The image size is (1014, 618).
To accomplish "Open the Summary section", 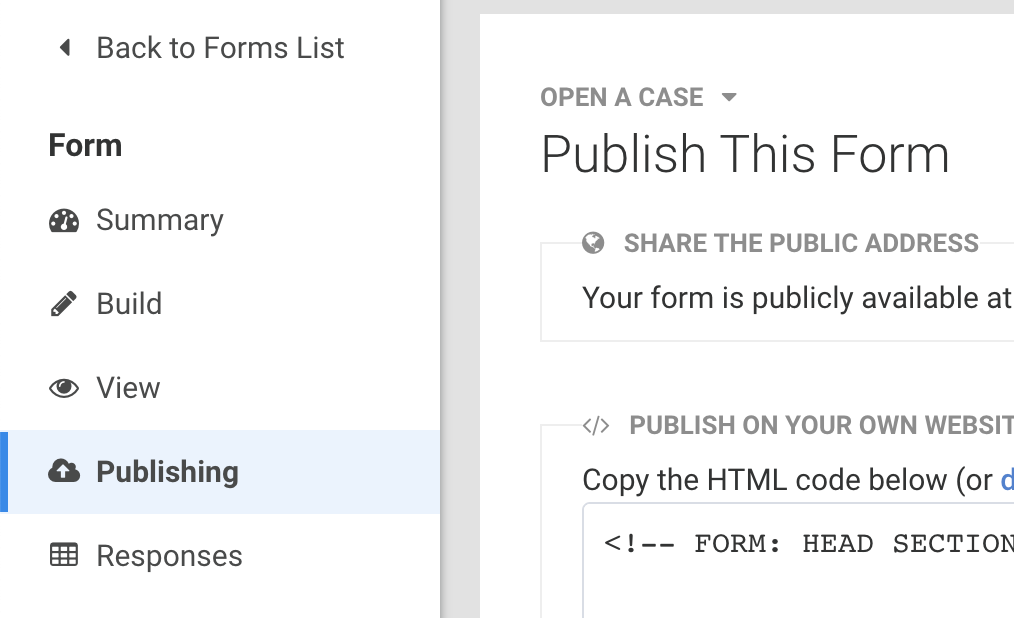I will pyautogui.click(x=160, y=221).
